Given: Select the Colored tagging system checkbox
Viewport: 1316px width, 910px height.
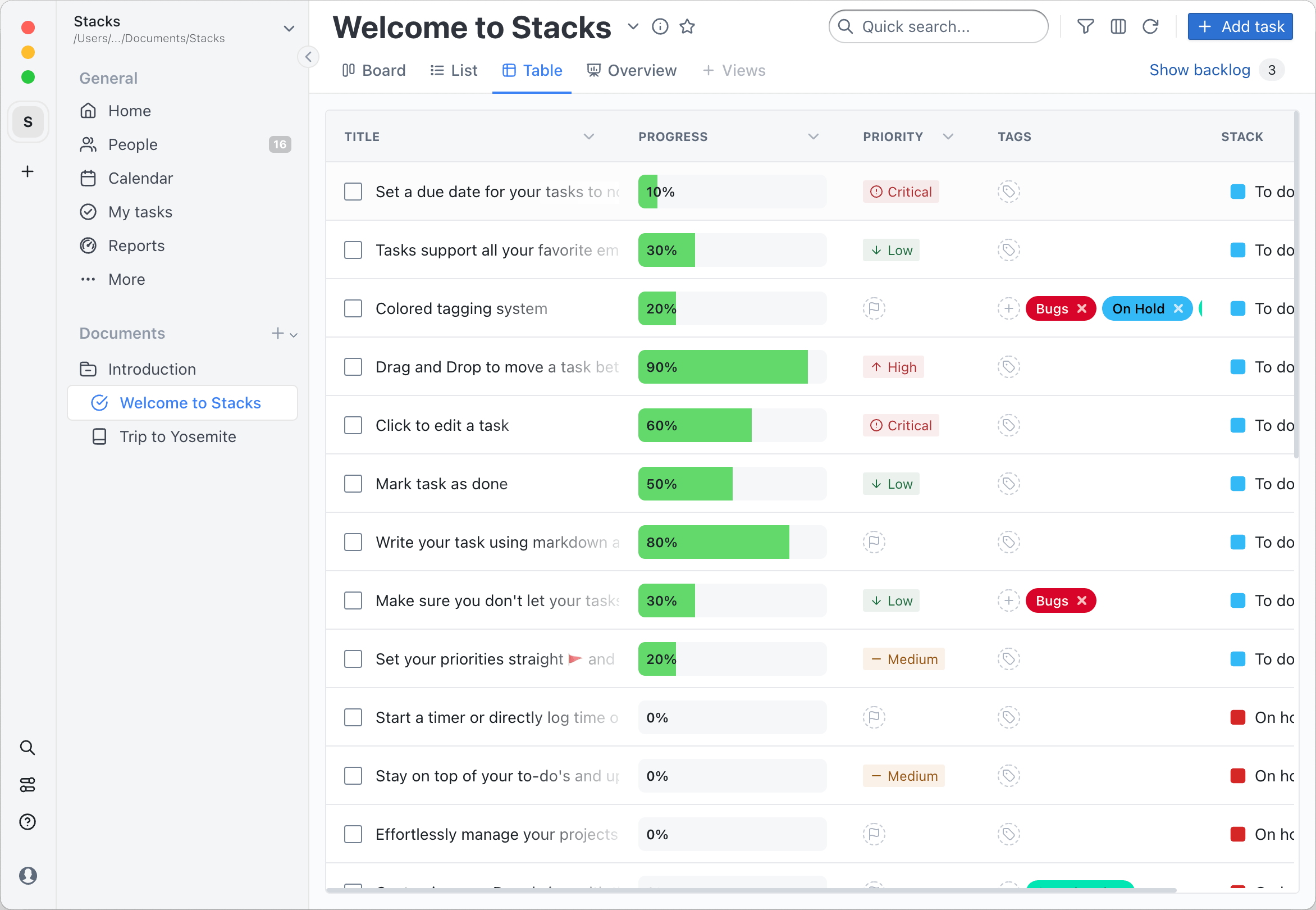Looking at the screenshot, I should [353, 308].
